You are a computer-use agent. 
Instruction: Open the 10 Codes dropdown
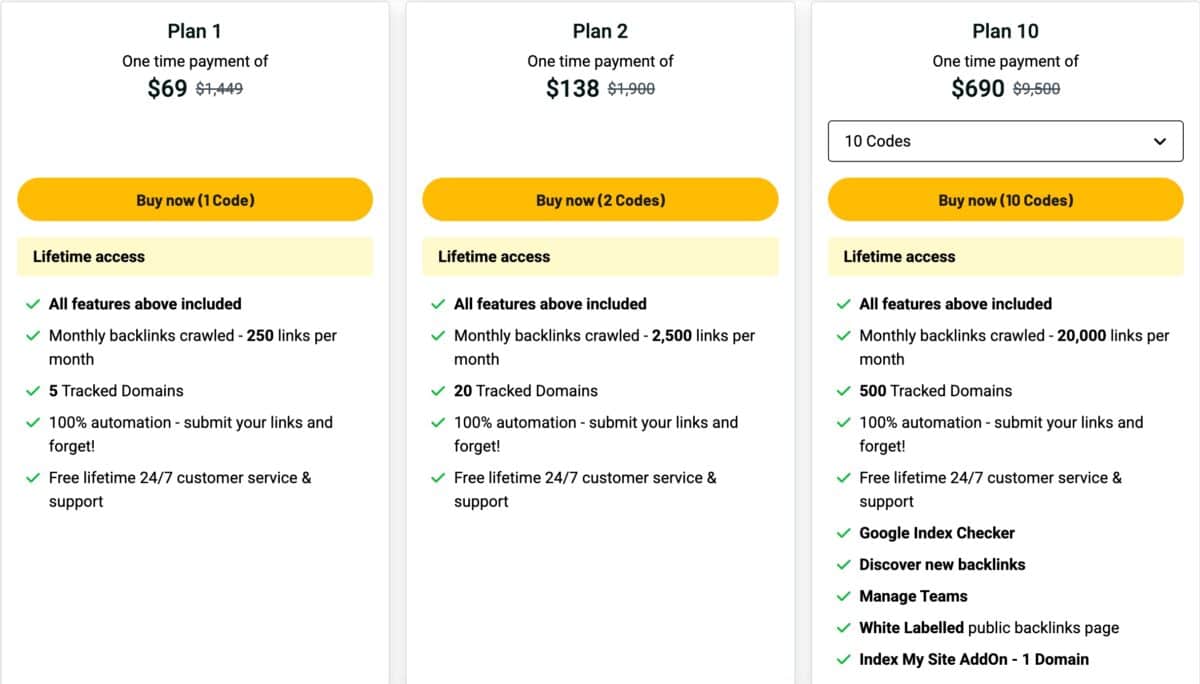[x=1005, y=141]
